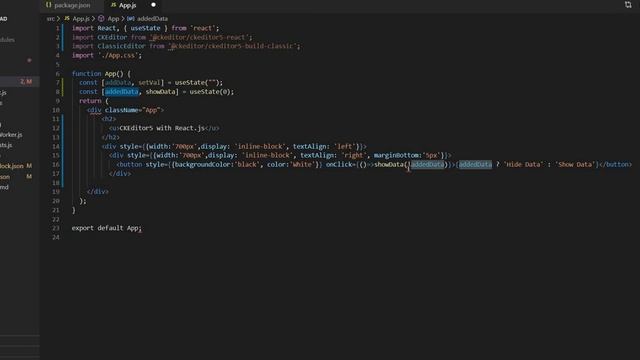Click line number 24 in the gutter
Viewport: 640px width, 360px height.
[56, 237]
